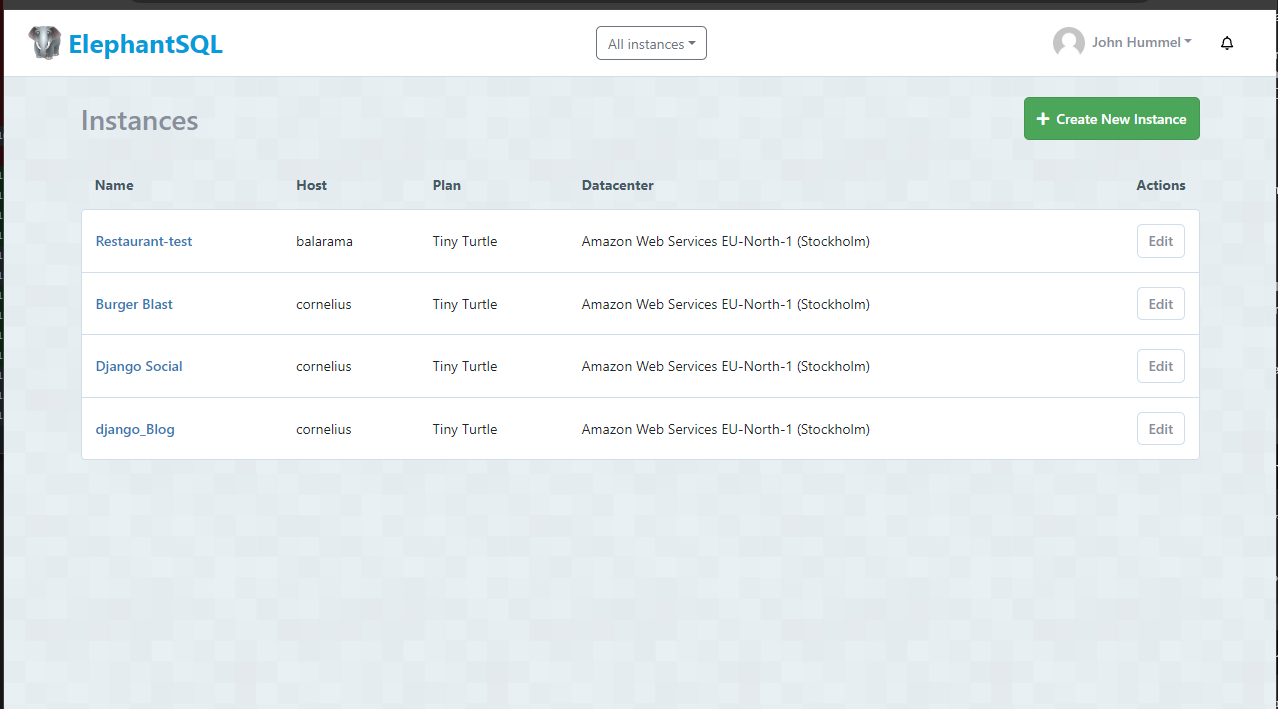The width and height of the screenshot is (1278, 709).
Task: Open the Restaurant-test instance
Action: pos(144,241)
